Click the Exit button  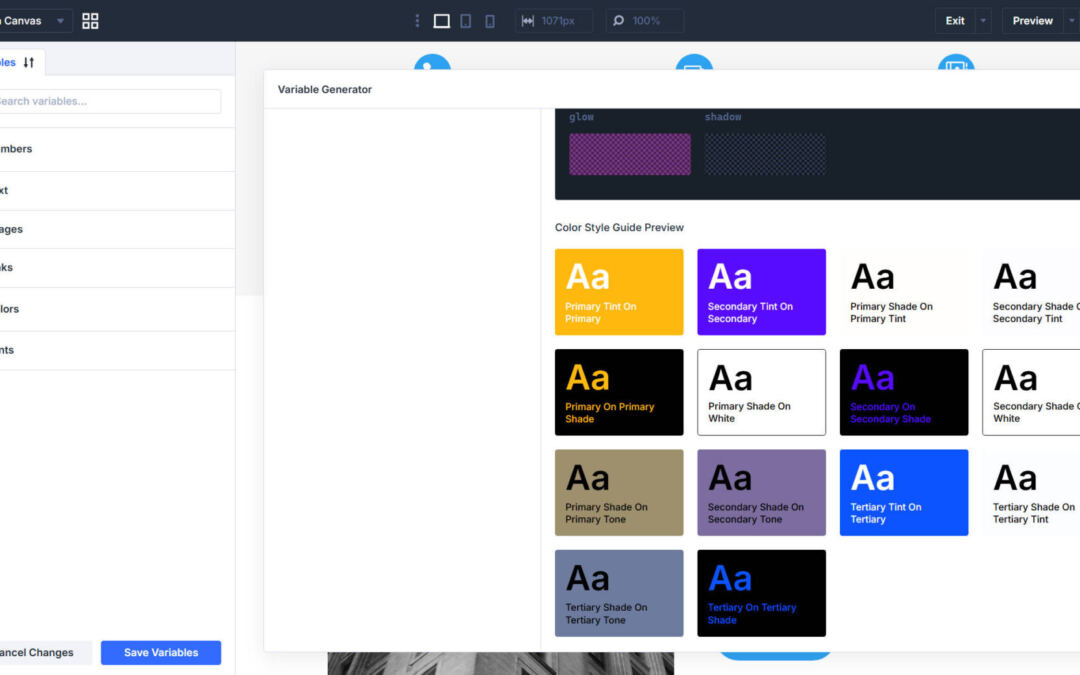click(x=955, y=21)
